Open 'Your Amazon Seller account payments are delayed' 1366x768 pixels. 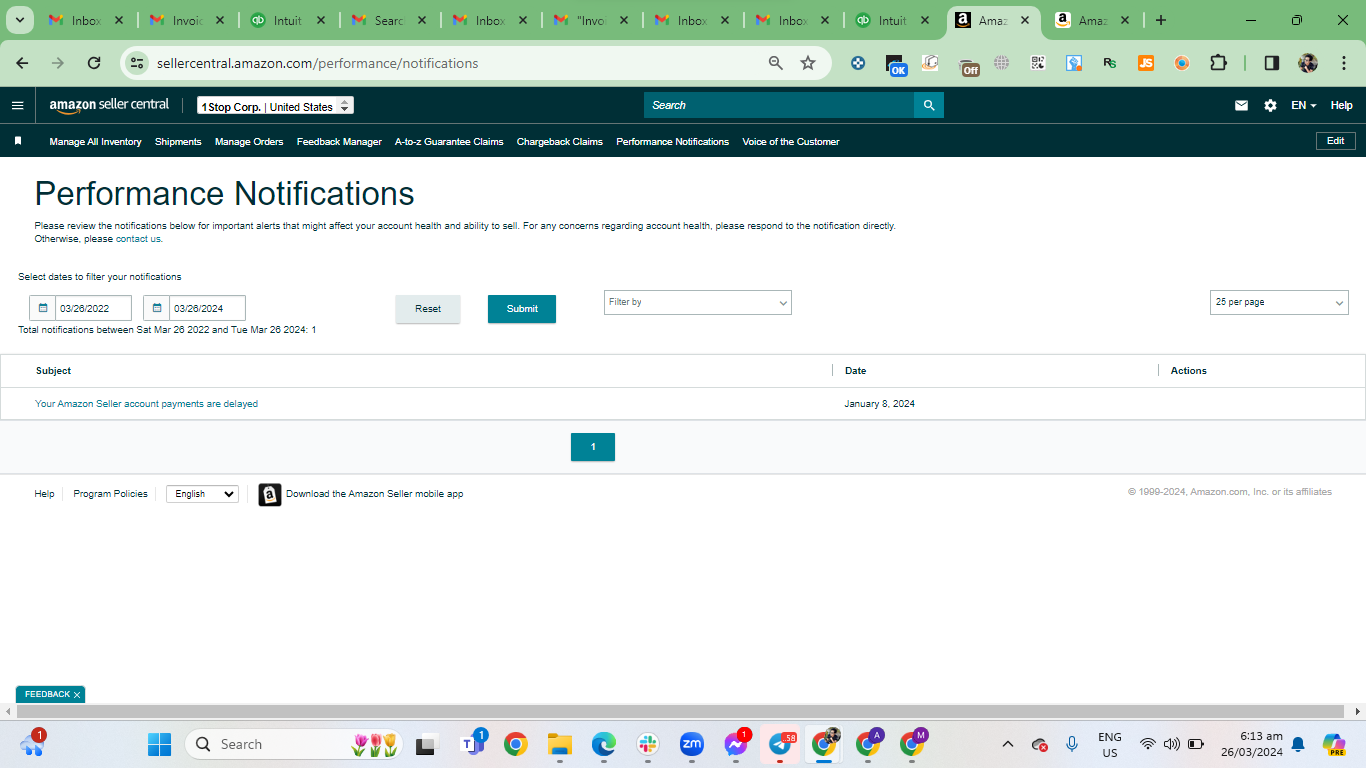click(146, 404)
